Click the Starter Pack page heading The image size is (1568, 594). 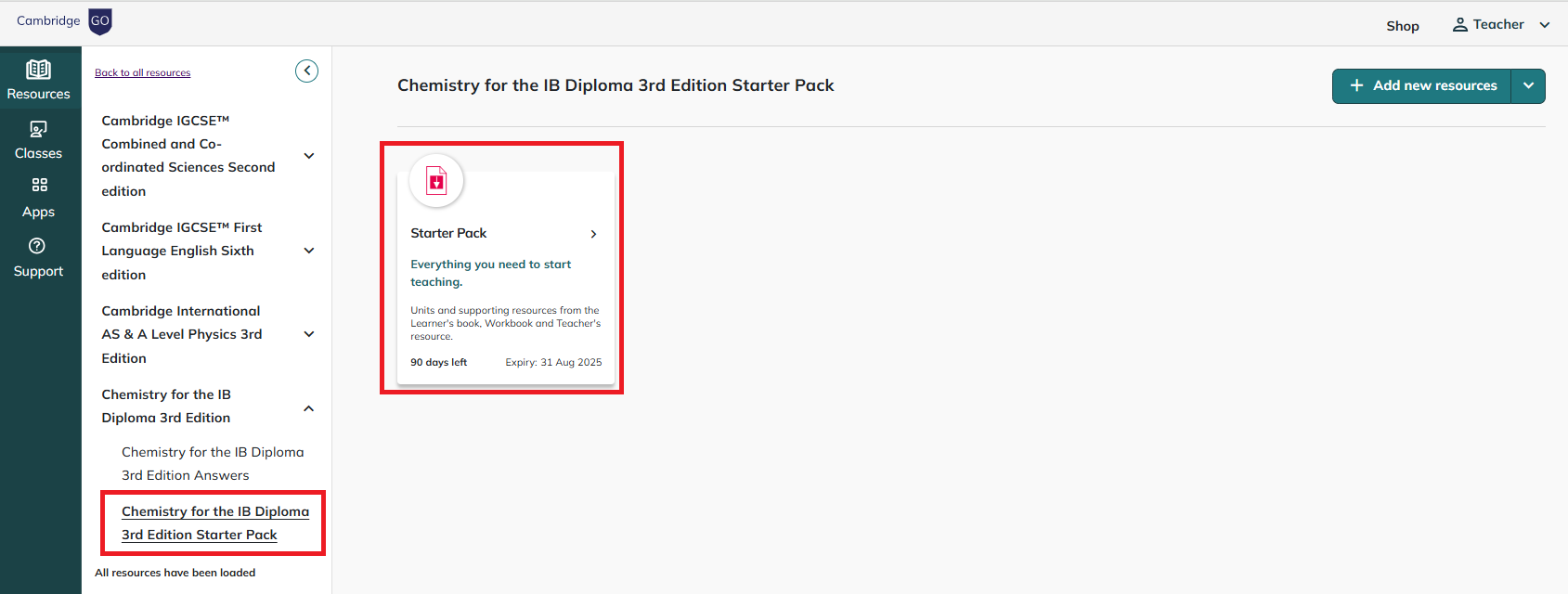click(x=616, y=85)
